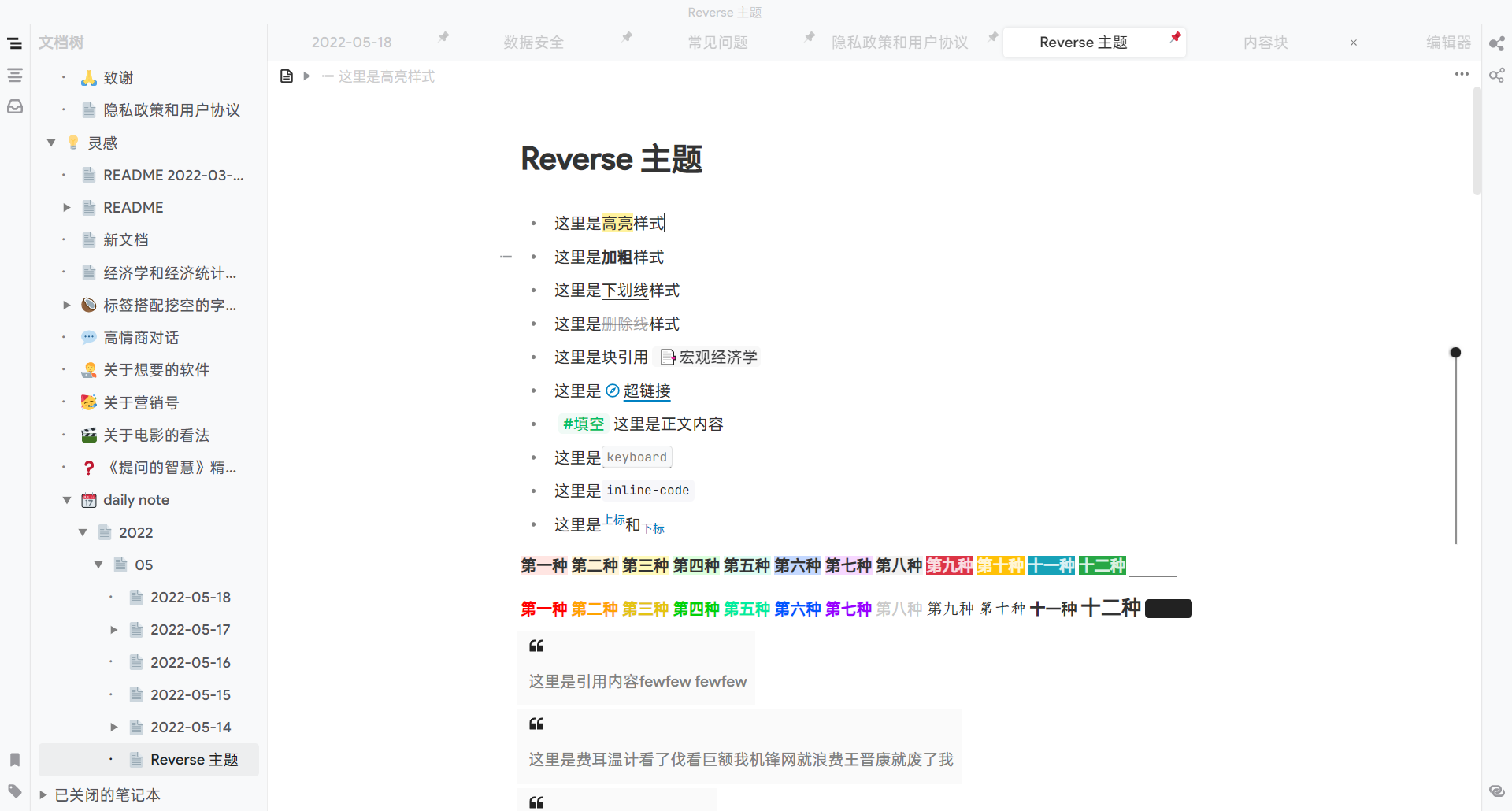1512x811 pixels.
Task: Open the 2022-05-16 daily note in tree
Action: 191,663
